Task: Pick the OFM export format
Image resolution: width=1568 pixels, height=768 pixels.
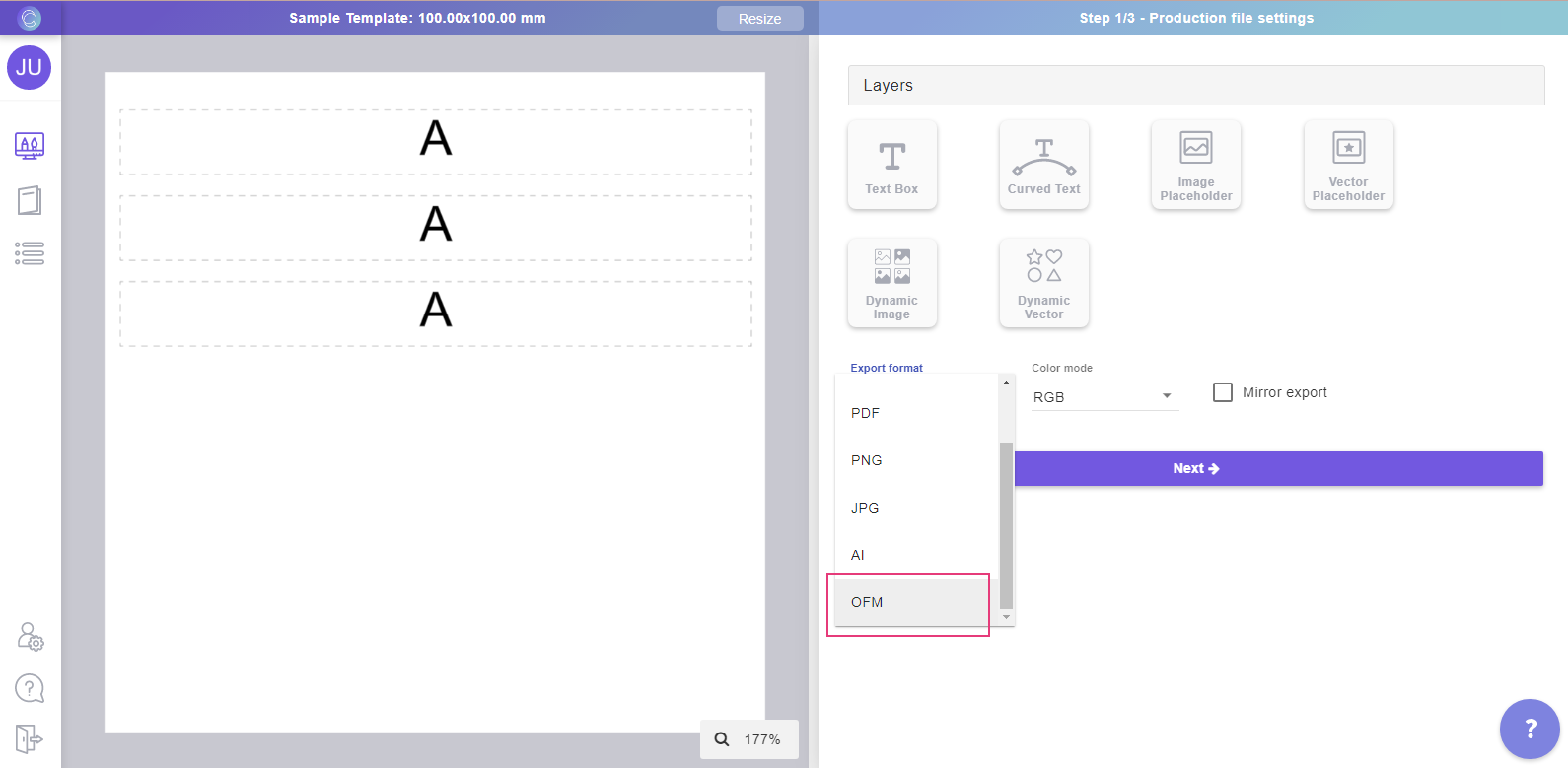Action: click(x=867, y=602)
